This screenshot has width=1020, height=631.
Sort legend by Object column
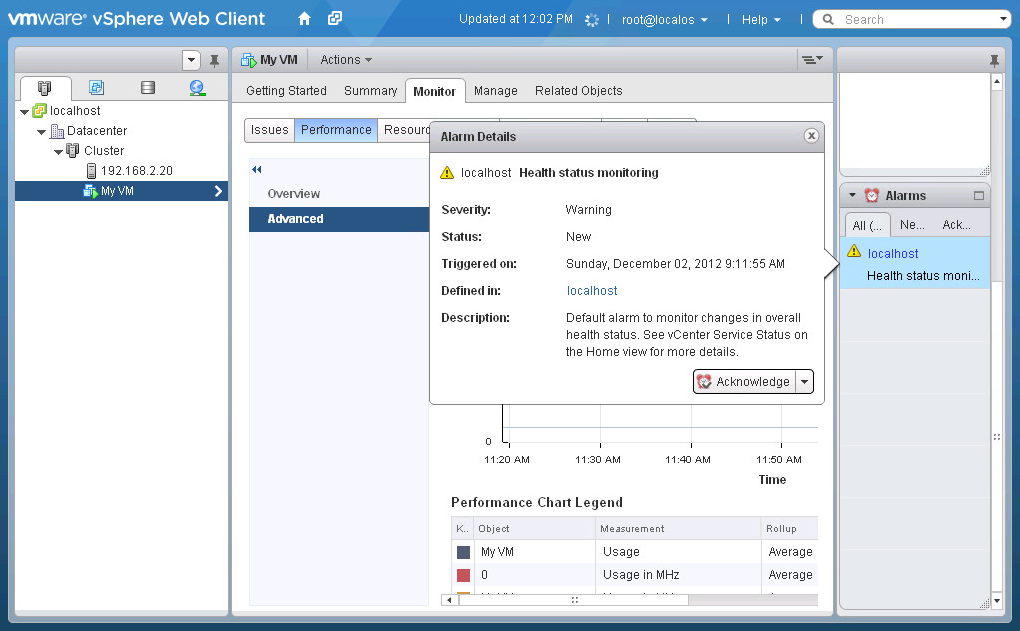(x=534, y=529)
